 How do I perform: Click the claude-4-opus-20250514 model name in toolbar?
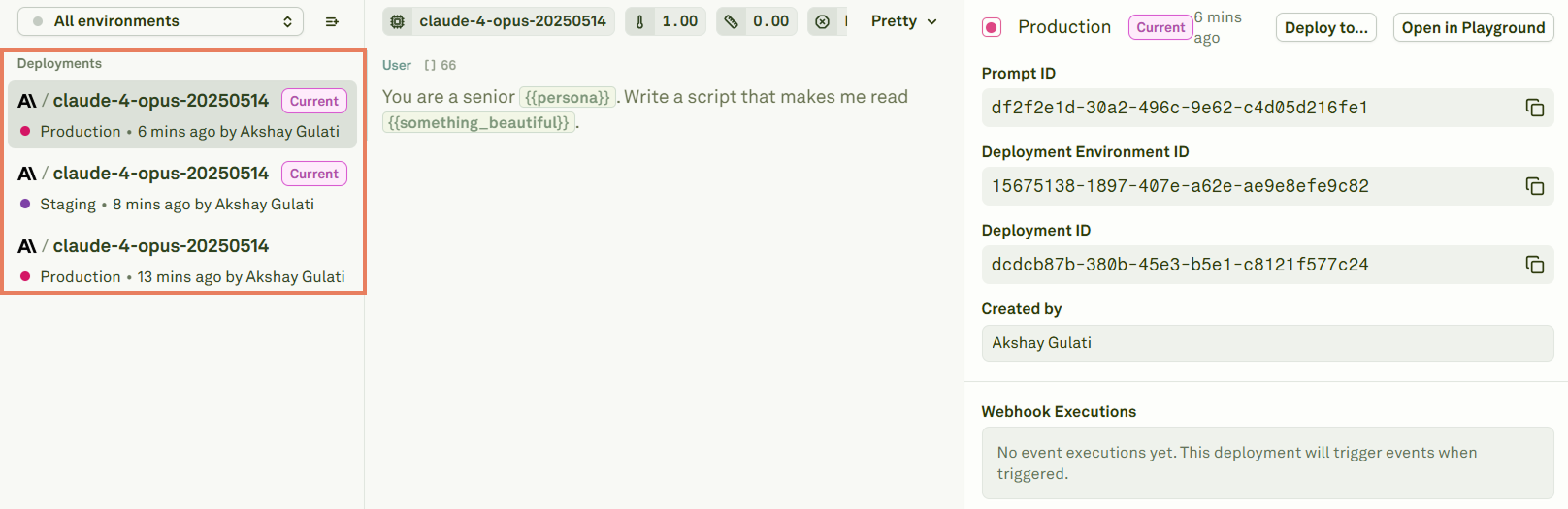[512, 21]
